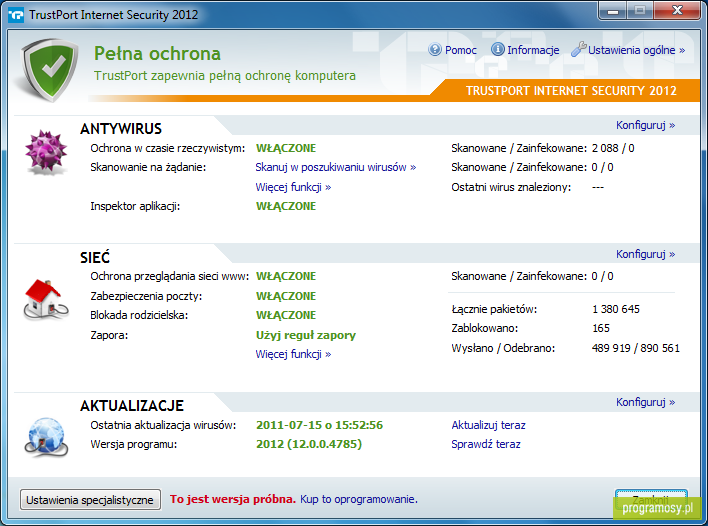Click the Zamknij button
Image resolution: width=708 pixels, height=526 pixels.
[651, 500]
